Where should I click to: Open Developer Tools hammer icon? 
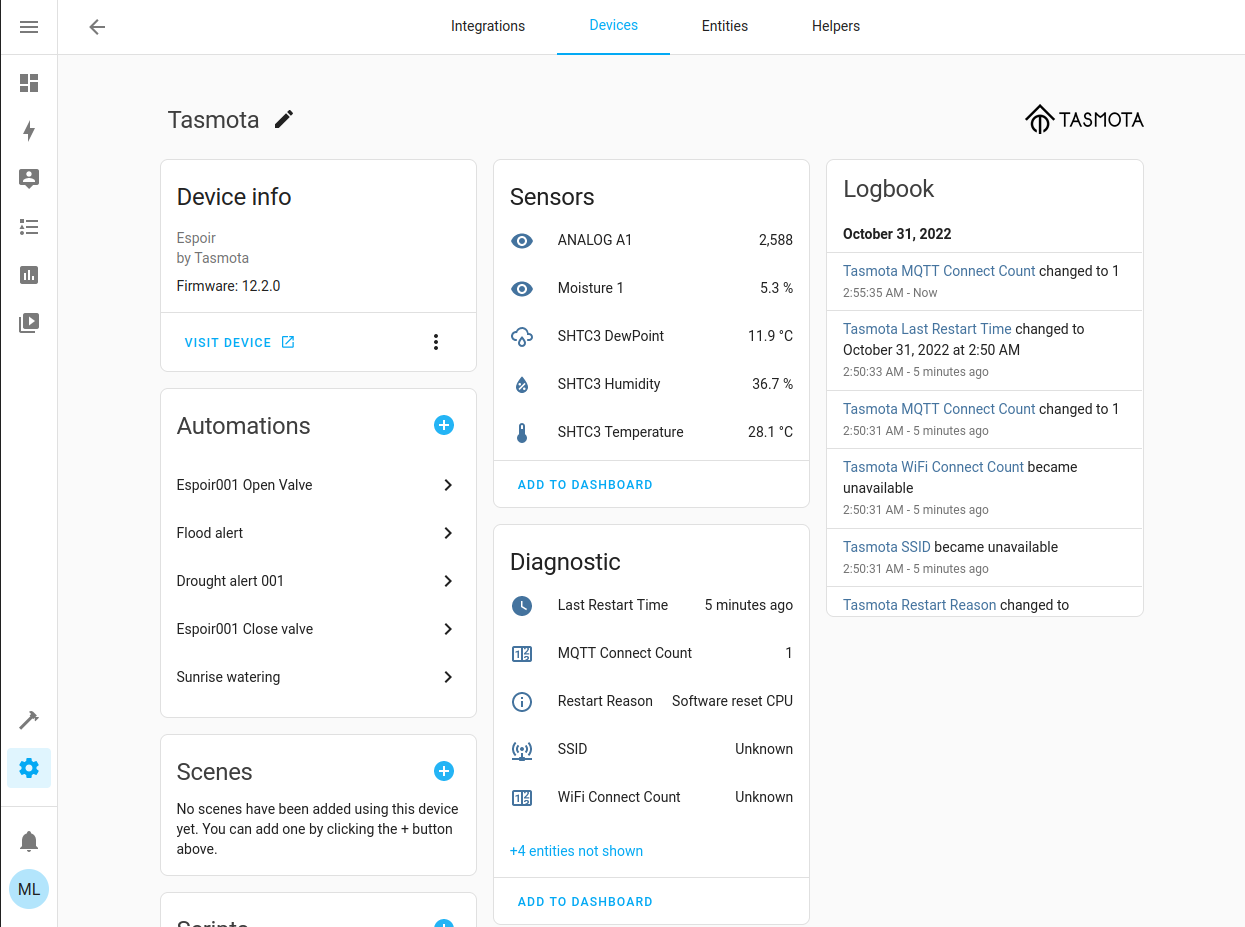pyautogui.click(x=29, y=720)
